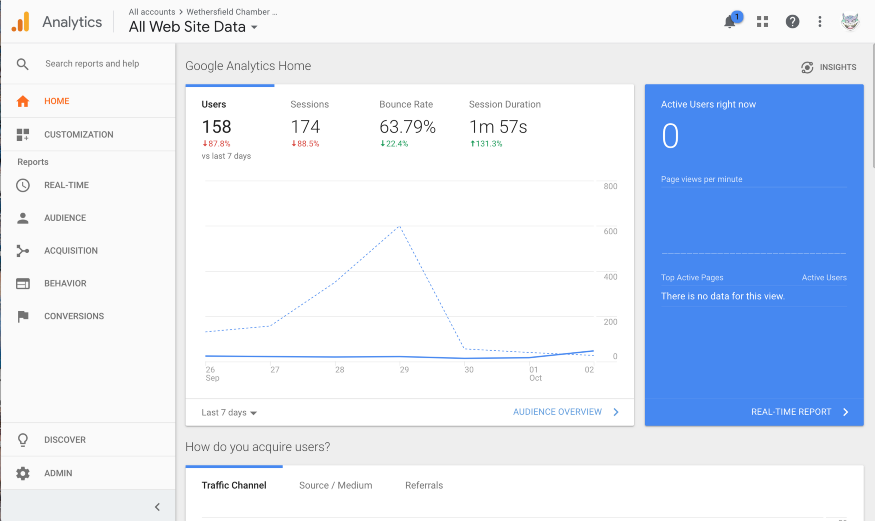Click the Audience Overview arrow chevron
The height and width of the screenshot is (521, 875).
tap(616, 412)
